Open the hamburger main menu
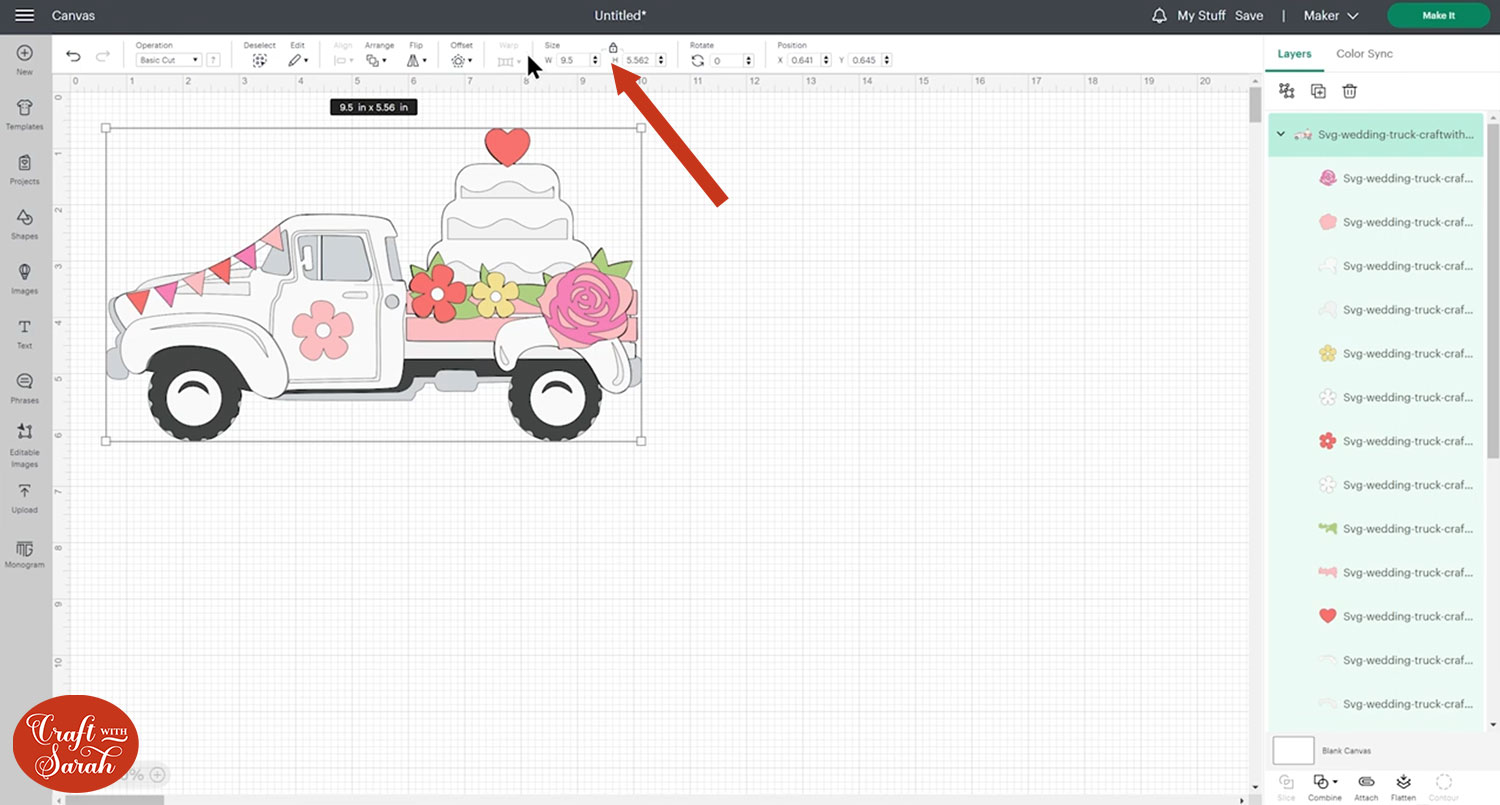This screenshot has height=805, width=1500. tap(25, 16)
